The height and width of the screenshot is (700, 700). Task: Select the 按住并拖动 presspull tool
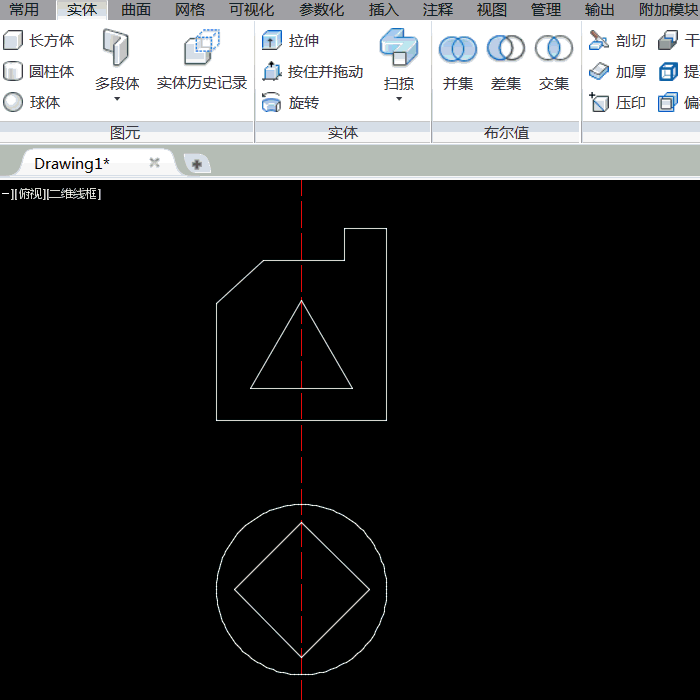point(312,71)
